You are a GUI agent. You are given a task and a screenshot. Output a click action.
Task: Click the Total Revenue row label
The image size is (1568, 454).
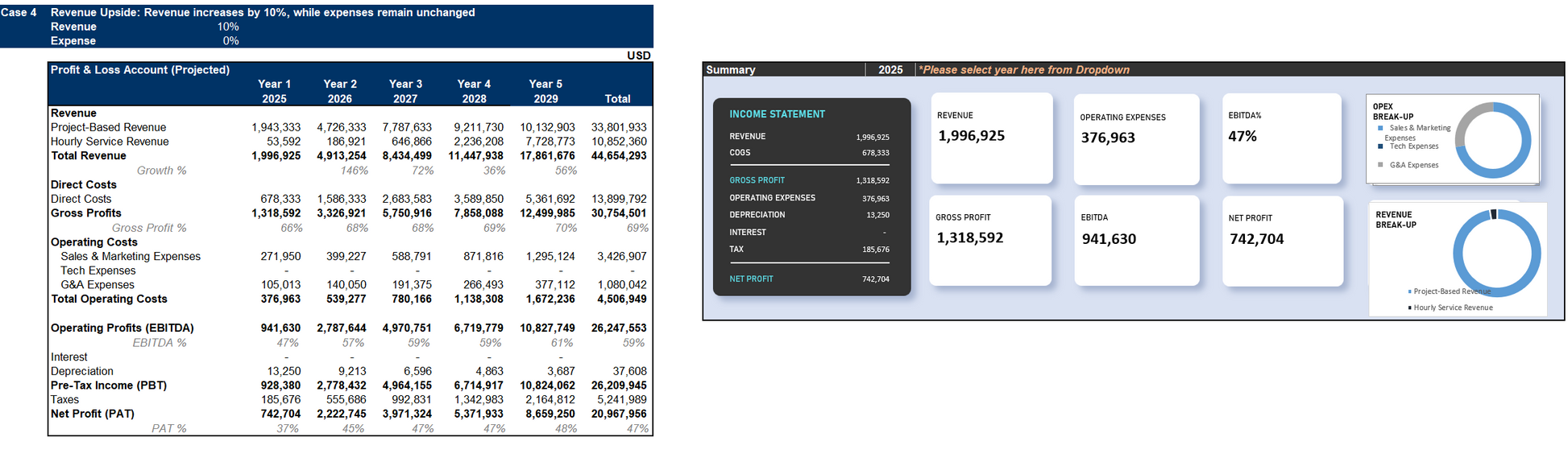click(x=89, y=156)
